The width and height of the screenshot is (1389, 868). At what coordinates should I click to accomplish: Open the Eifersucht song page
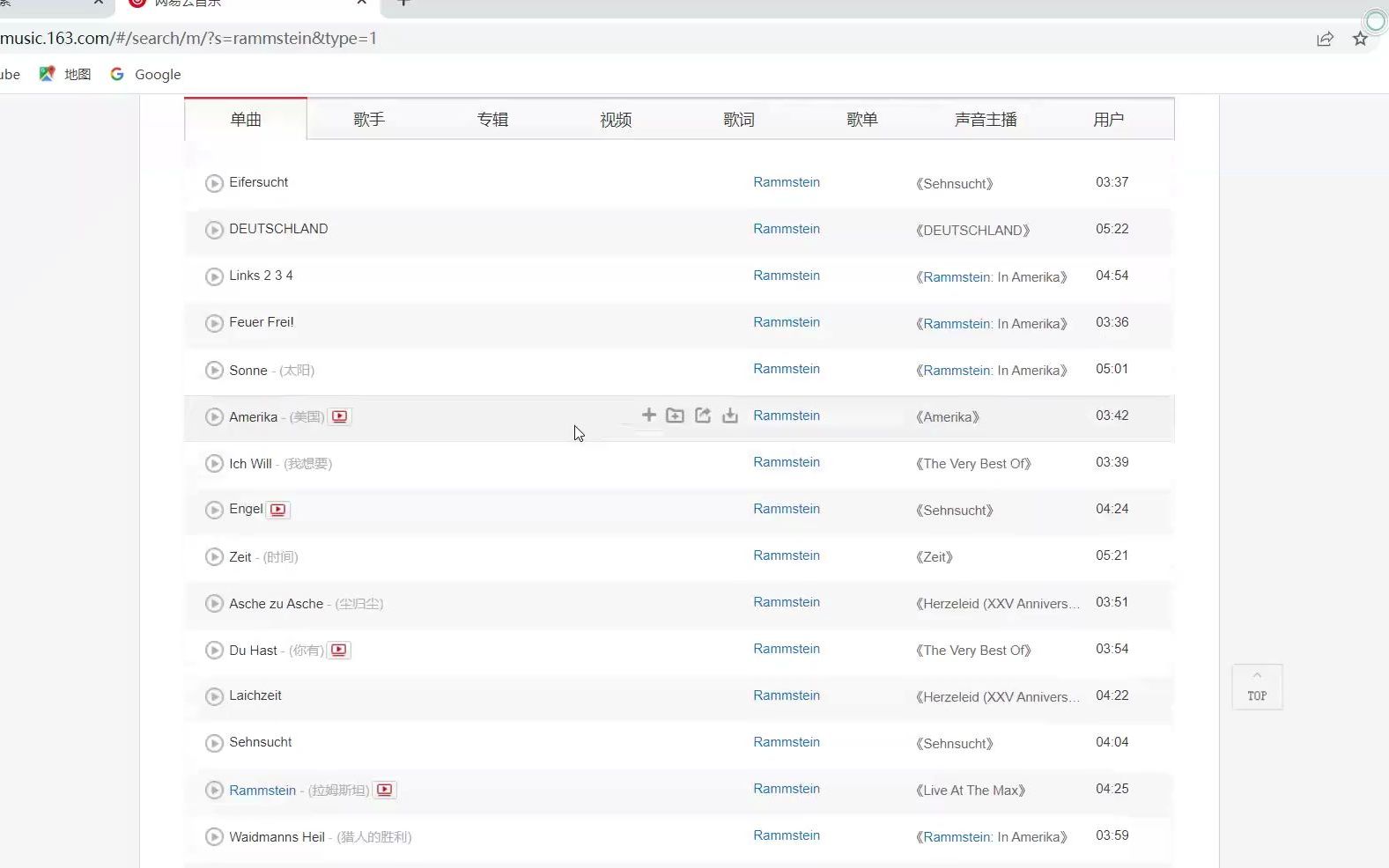[x=258, y=182]
